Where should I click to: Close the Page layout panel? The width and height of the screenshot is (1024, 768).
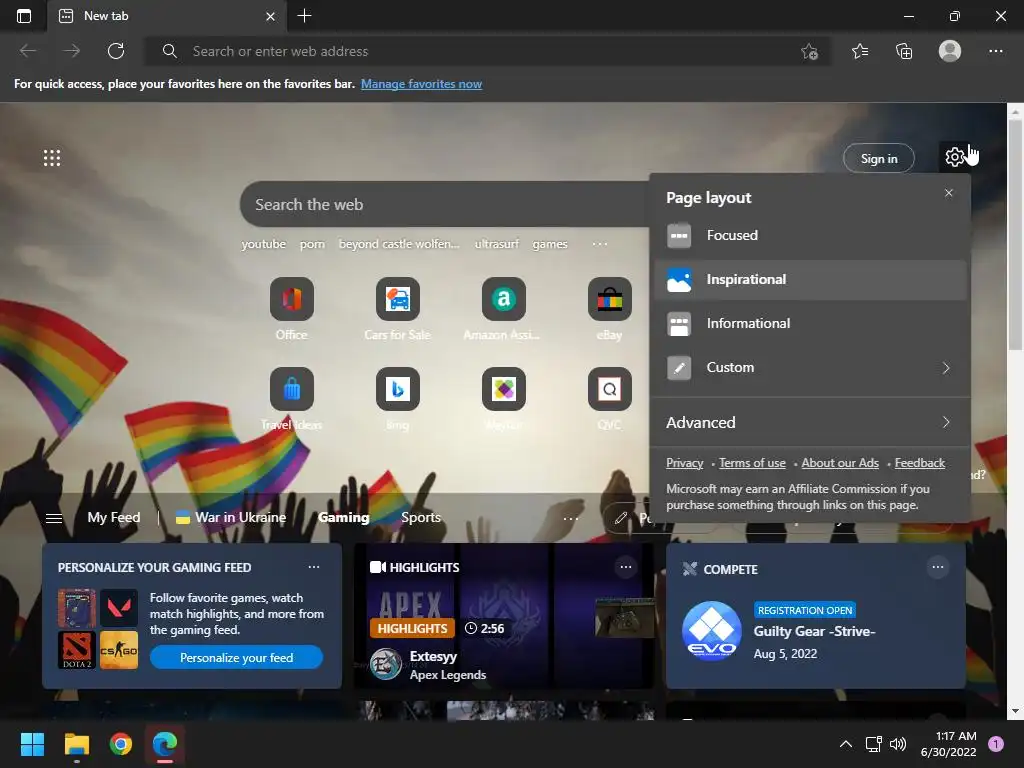point(949,193)
